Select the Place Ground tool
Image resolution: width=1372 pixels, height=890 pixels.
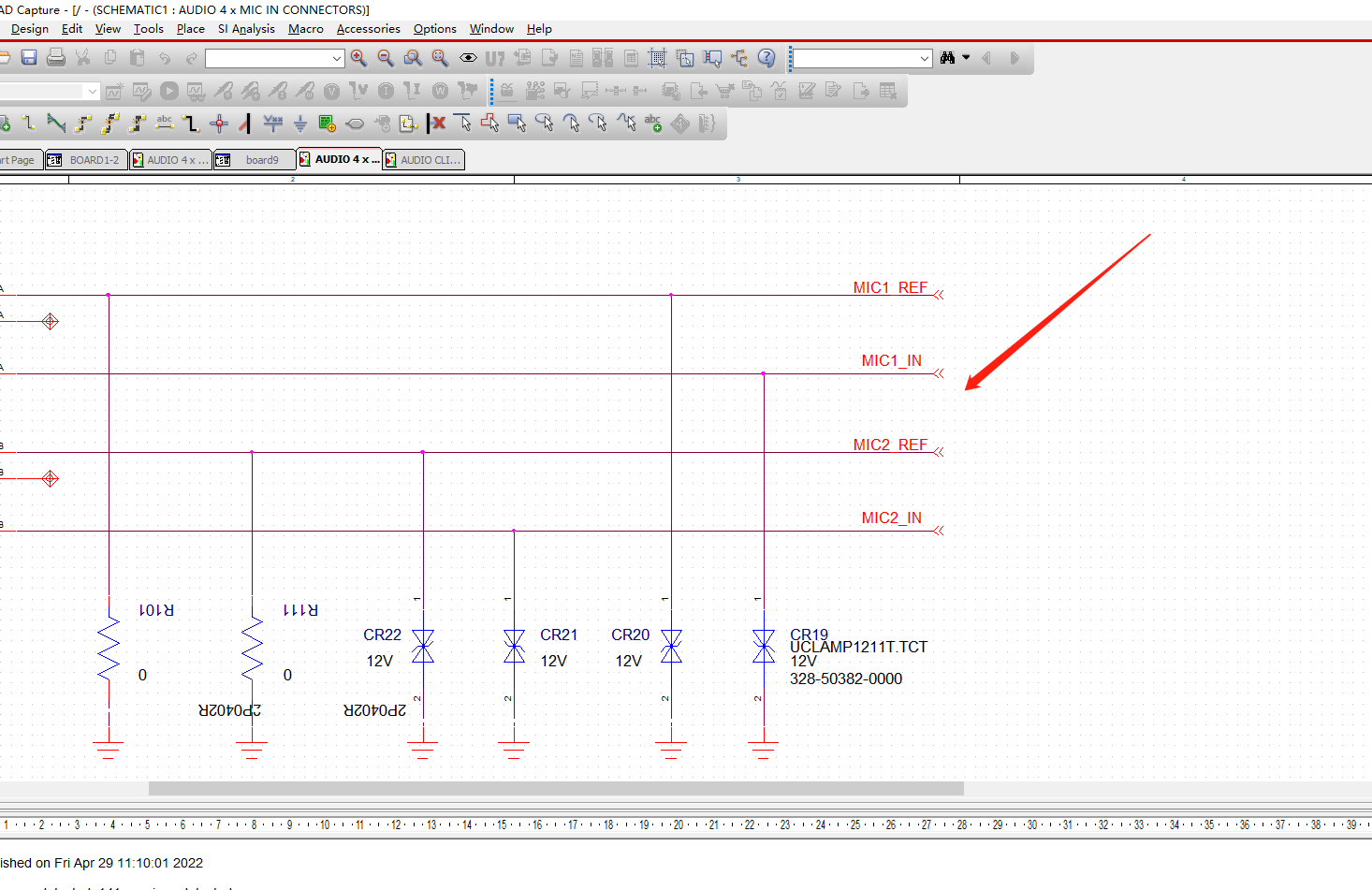[300, 124]
